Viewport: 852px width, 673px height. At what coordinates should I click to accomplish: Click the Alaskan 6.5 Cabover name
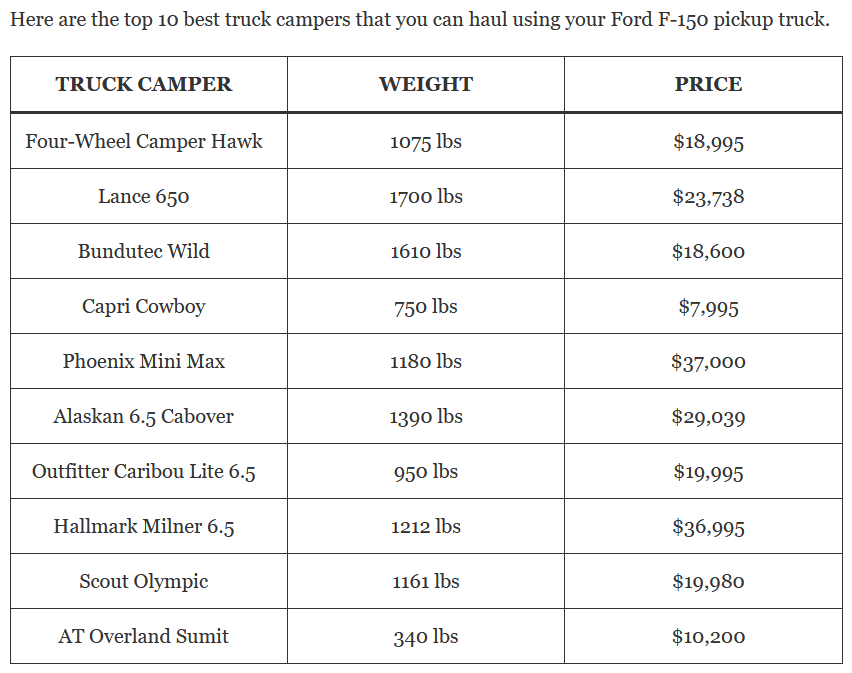(144, 417)
